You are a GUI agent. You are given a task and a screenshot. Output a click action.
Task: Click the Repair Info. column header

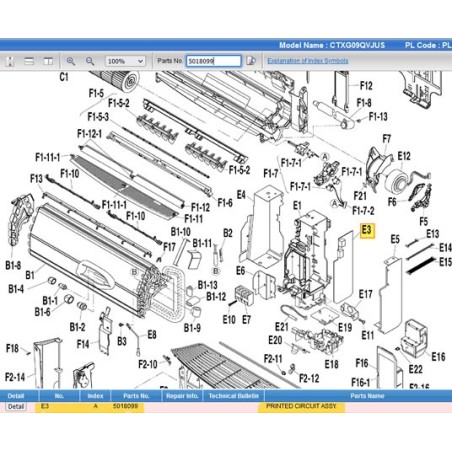[x=182, y=396]
